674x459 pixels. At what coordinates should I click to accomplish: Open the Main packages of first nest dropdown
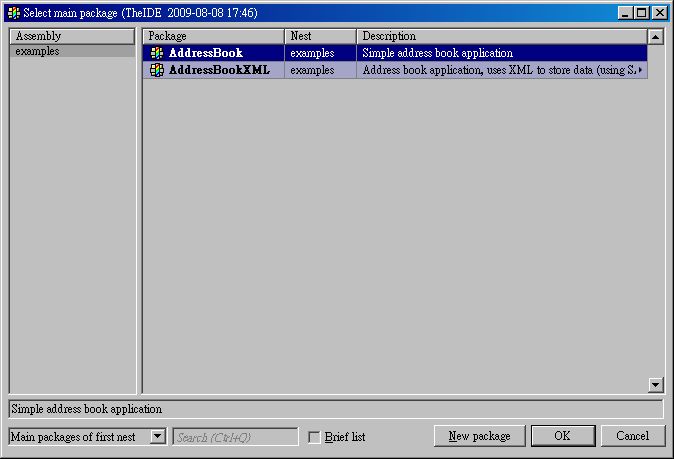tap(157, 436)
